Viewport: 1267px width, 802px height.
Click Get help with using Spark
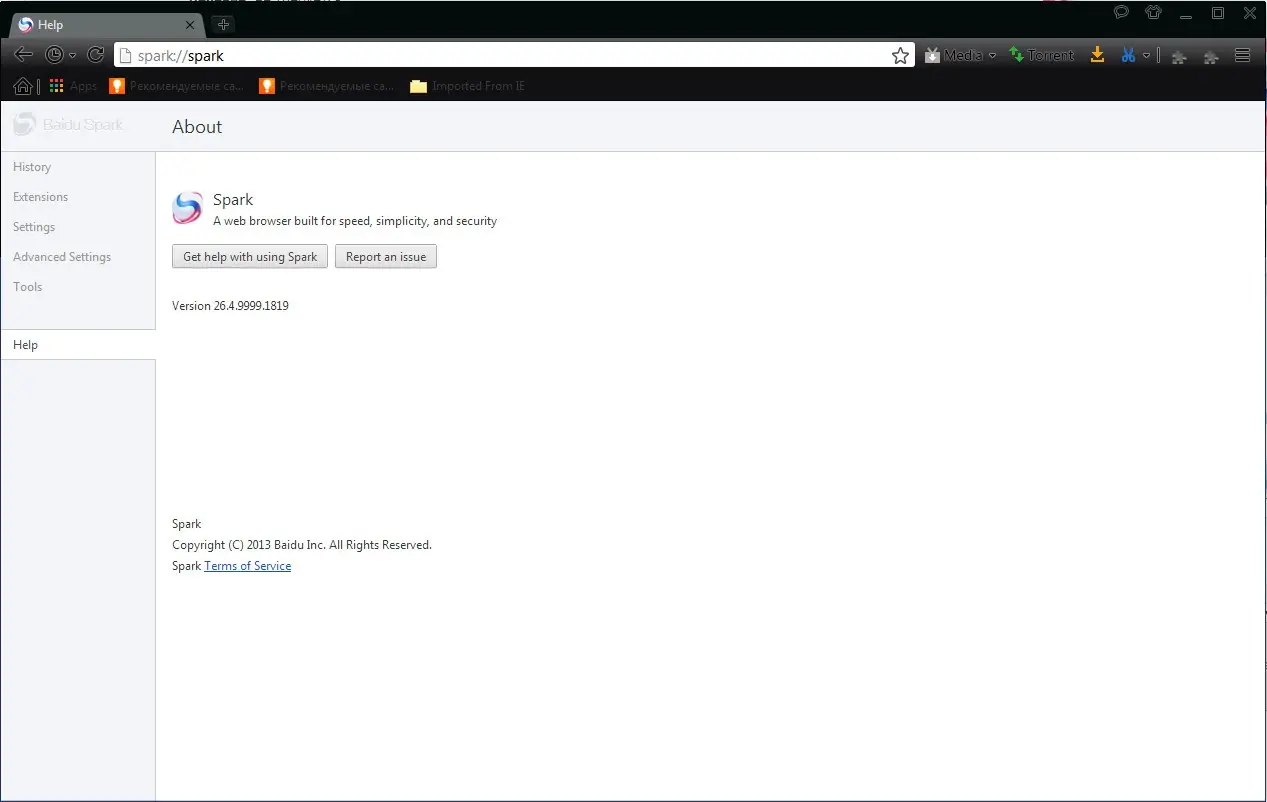coord(250,257)
